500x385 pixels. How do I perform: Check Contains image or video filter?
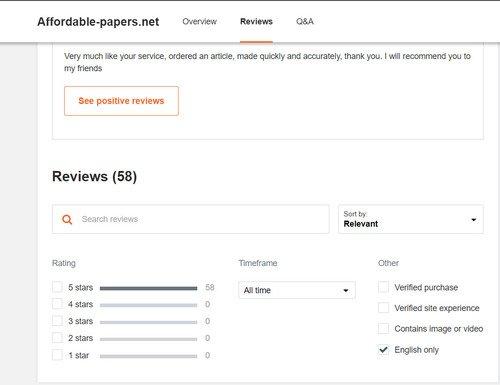click(383, 329)
